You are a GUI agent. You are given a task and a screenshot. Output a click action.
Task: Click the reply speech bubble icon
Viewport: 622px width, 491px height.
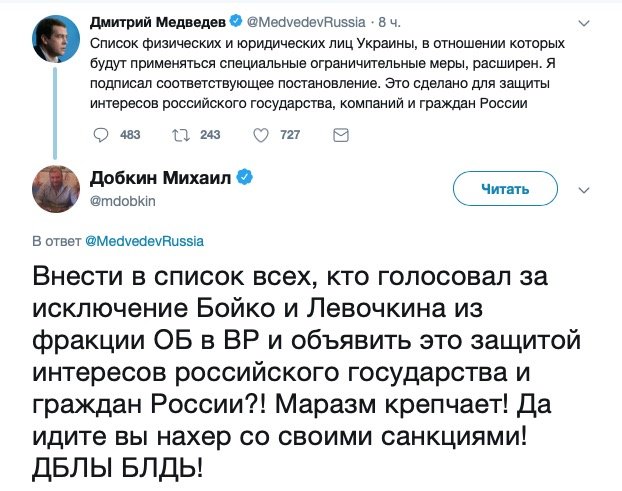pyautogui.click(x=100, y=135)
